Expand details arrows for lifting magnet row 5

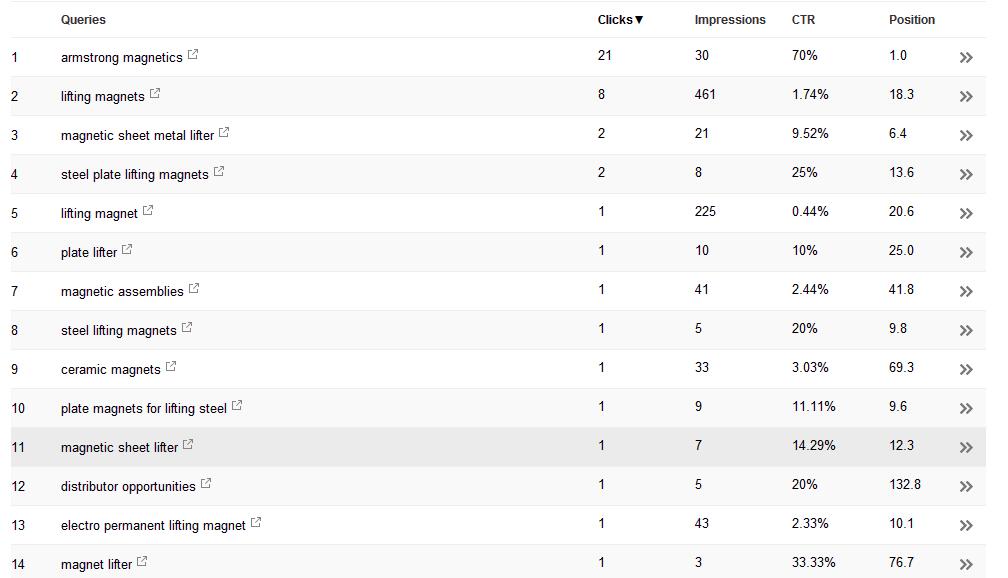click(x=966, y=213)
